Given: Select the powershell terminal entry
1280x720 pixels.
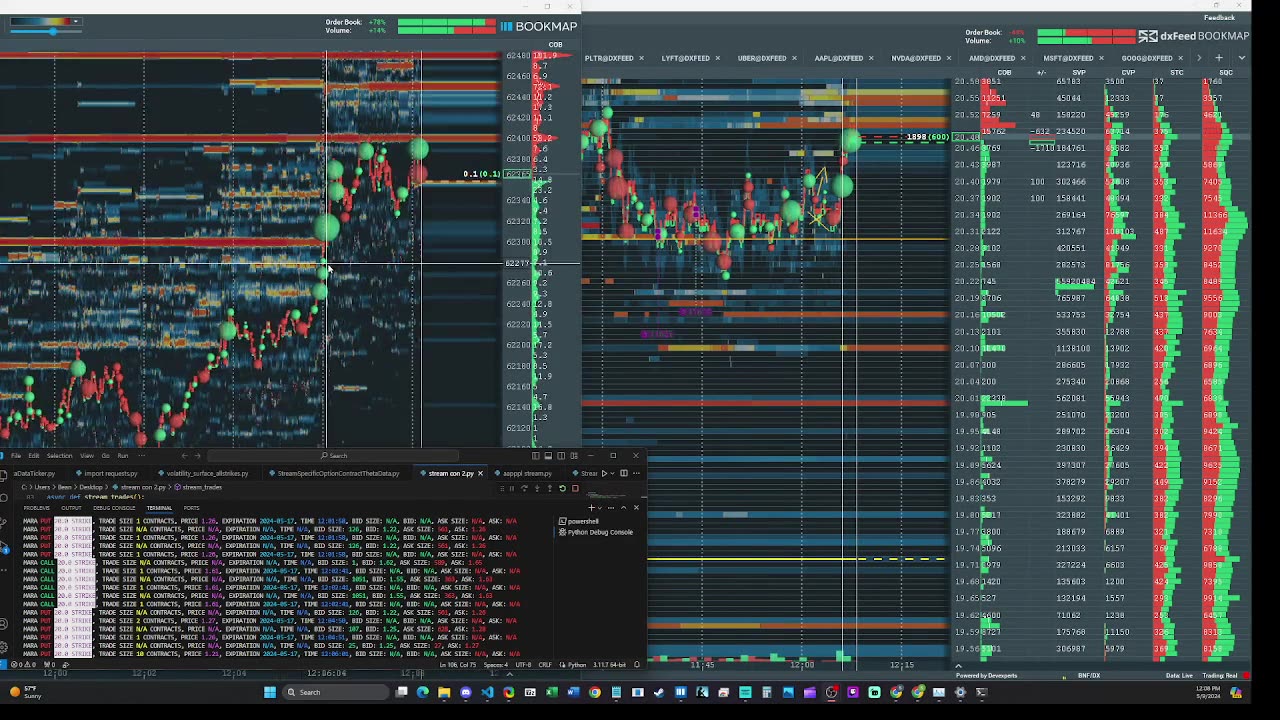Looking at the screenshot, I should click(x=578, y=521).
